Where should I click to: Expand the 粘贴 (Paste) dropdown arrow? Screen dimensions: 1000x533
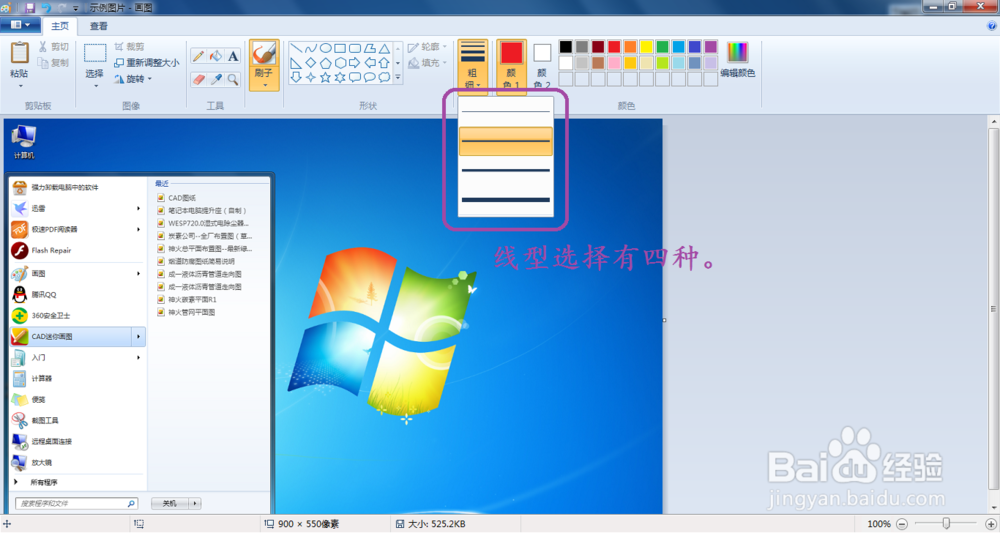[x=20, y=85]
